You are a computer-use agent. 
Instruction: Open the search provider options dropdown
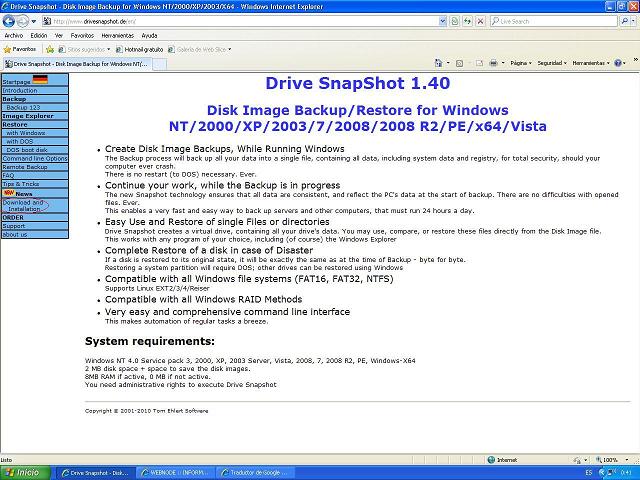pos(633,21)
